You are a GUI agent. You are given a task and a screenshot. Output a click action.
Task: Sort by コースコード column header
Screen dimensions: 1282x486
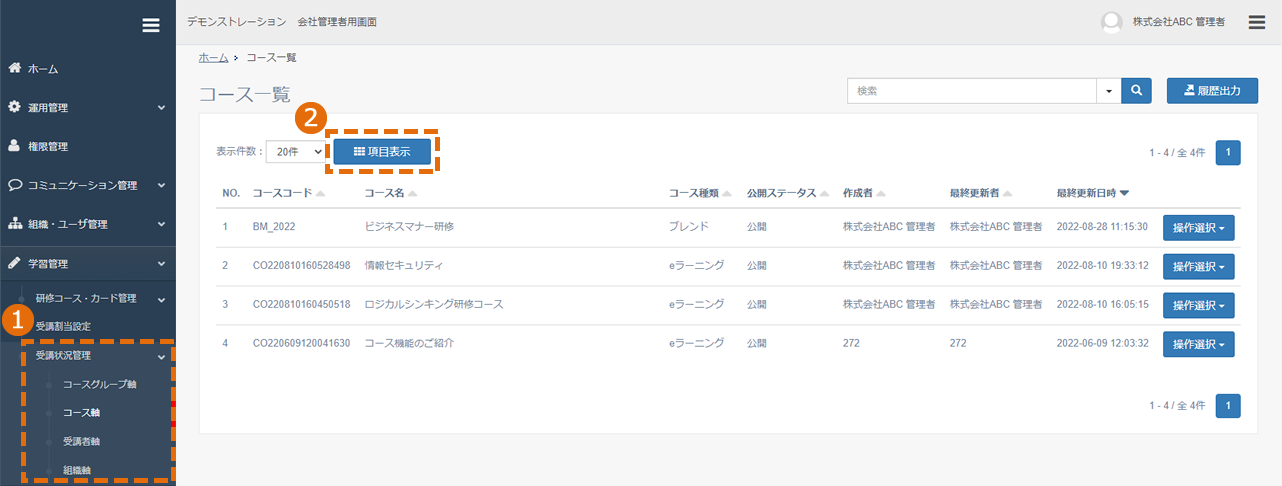pos(289,193)
